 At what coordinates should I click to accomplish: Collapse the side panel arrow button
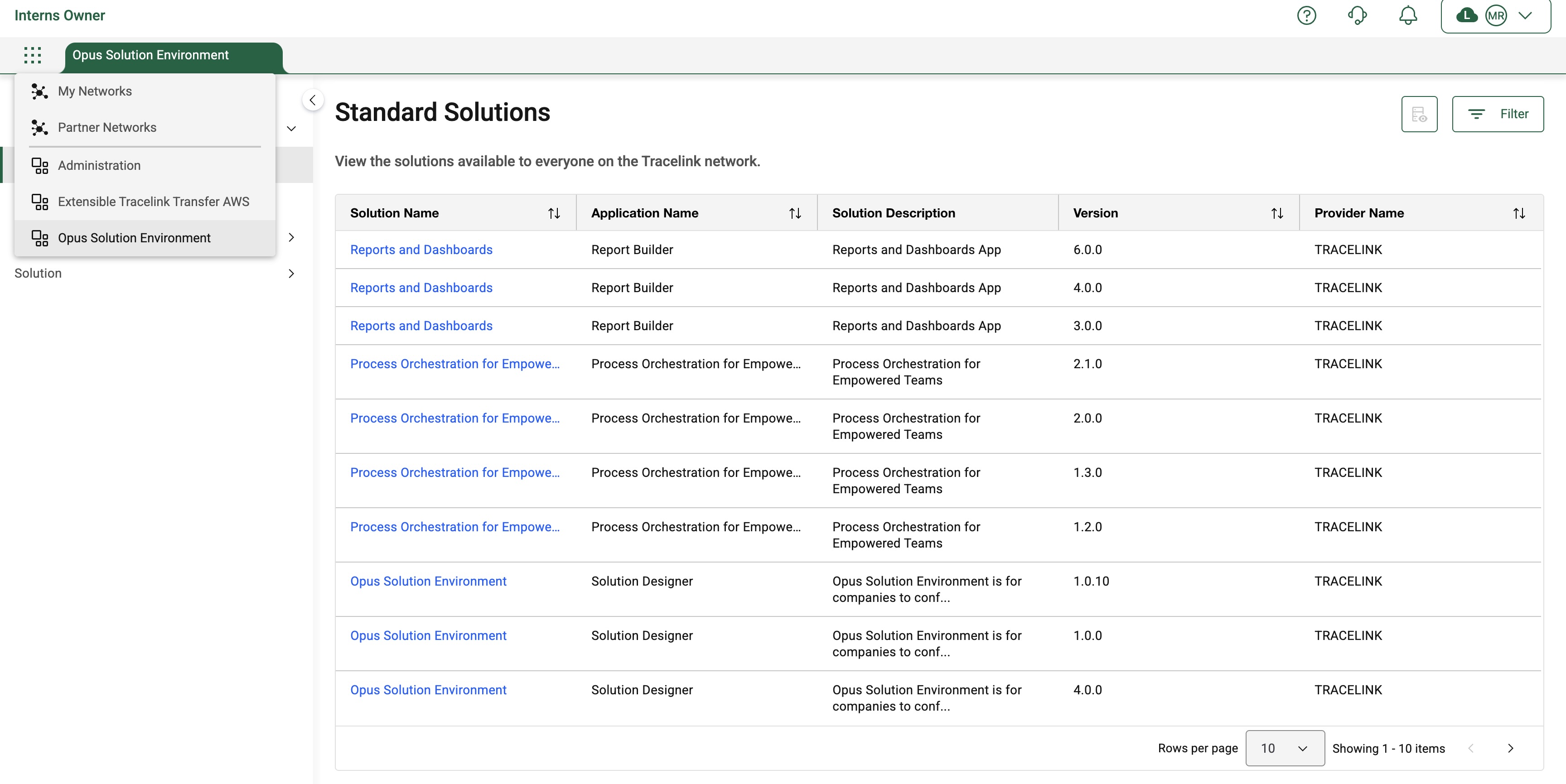pos(313,100)
